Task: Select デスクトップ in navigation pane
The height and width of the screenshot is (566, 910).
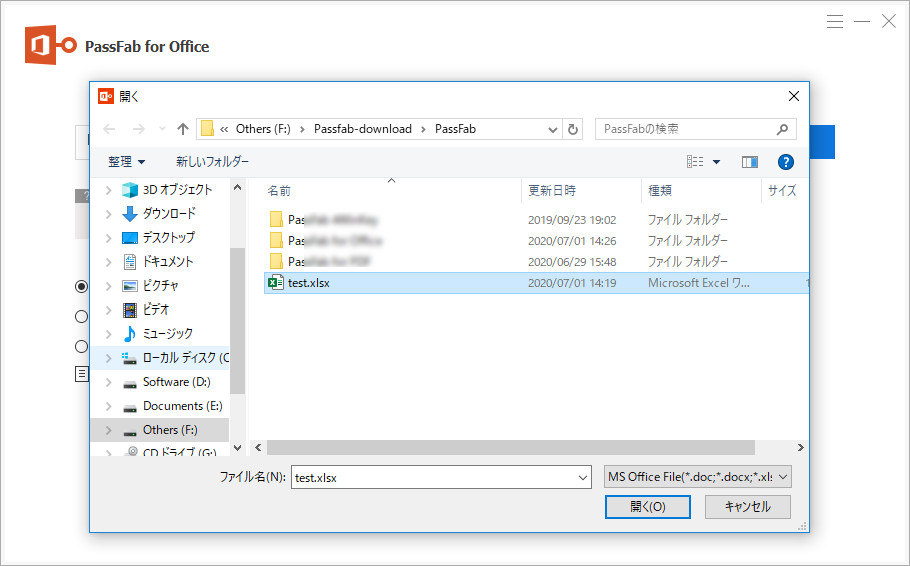Action: pos(168,237)
